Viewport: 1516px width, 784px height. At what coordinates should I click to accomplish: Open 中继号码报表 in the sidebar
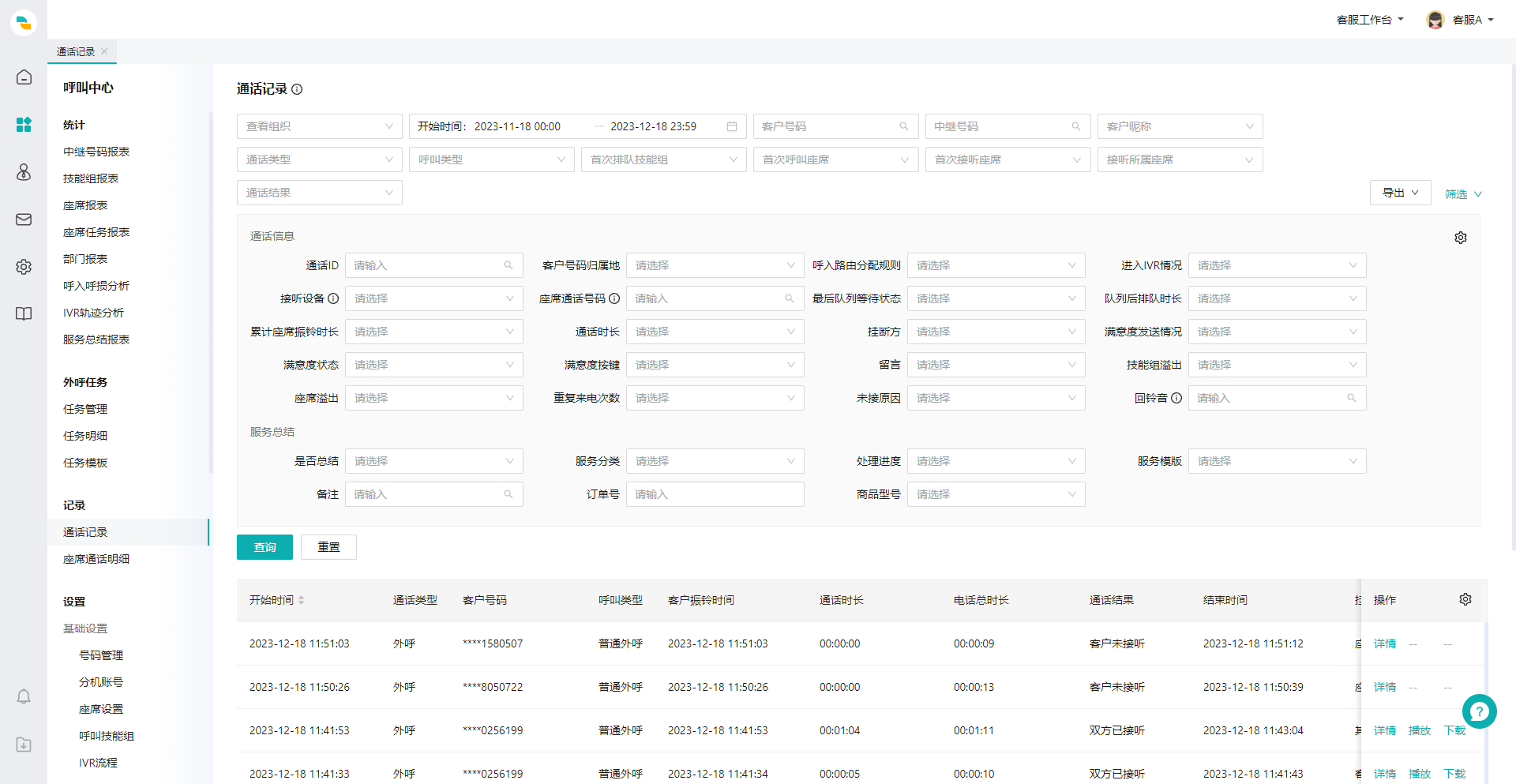96,152
